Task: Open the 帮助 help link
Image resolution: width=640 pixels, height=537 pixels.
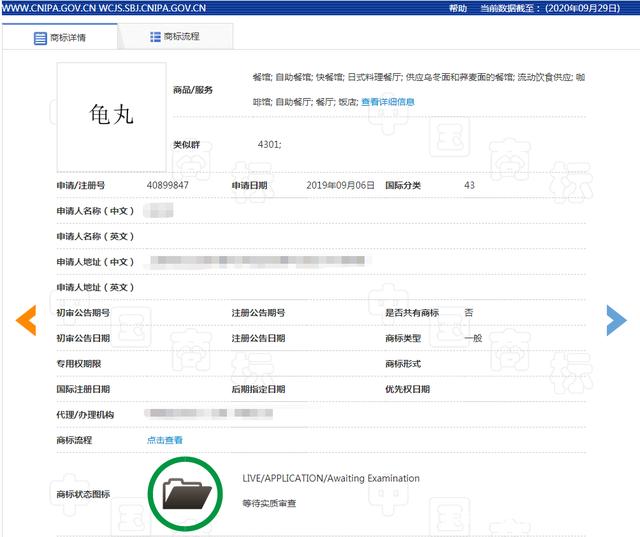Action: (458, 7)
